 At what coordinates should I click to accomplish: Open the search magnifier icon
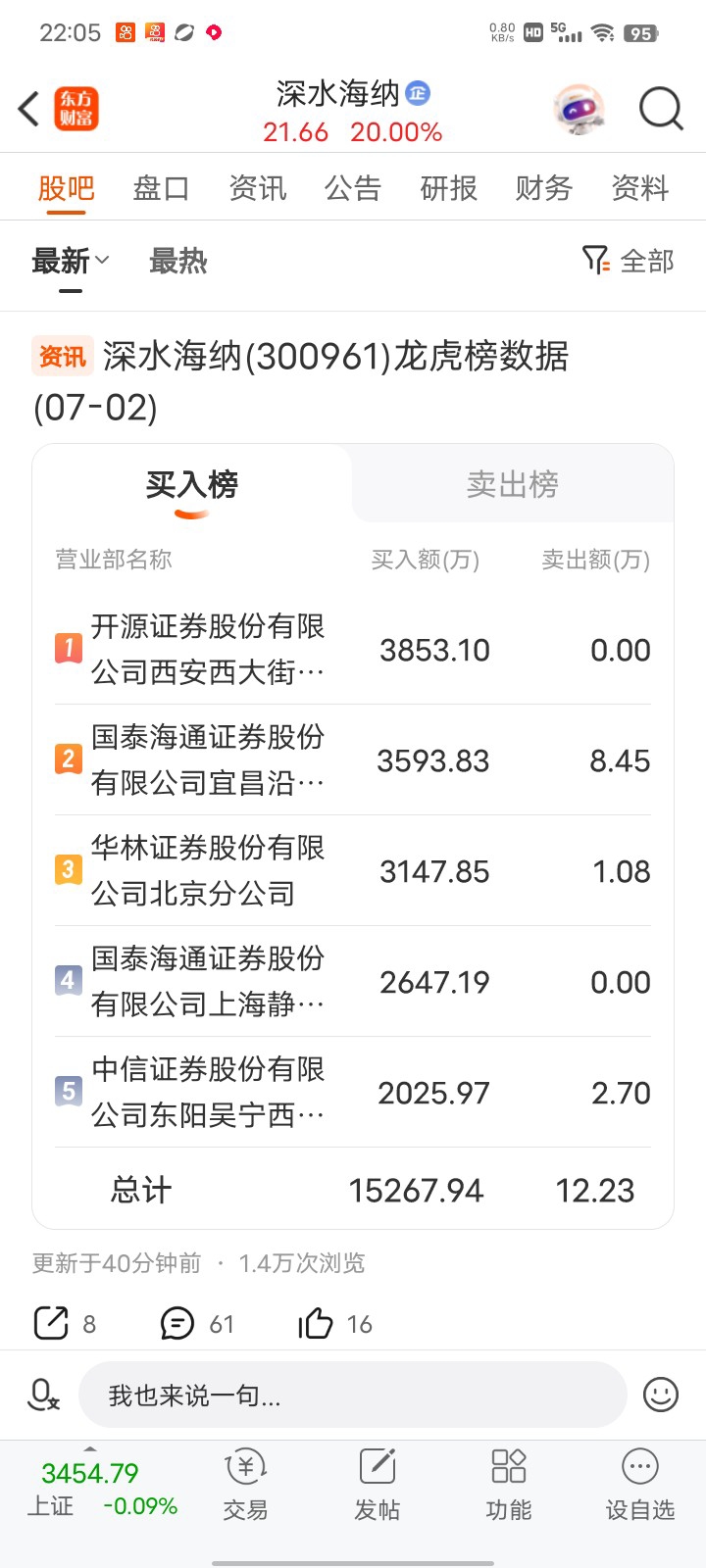pyautogui.click(x=661, y=109)
